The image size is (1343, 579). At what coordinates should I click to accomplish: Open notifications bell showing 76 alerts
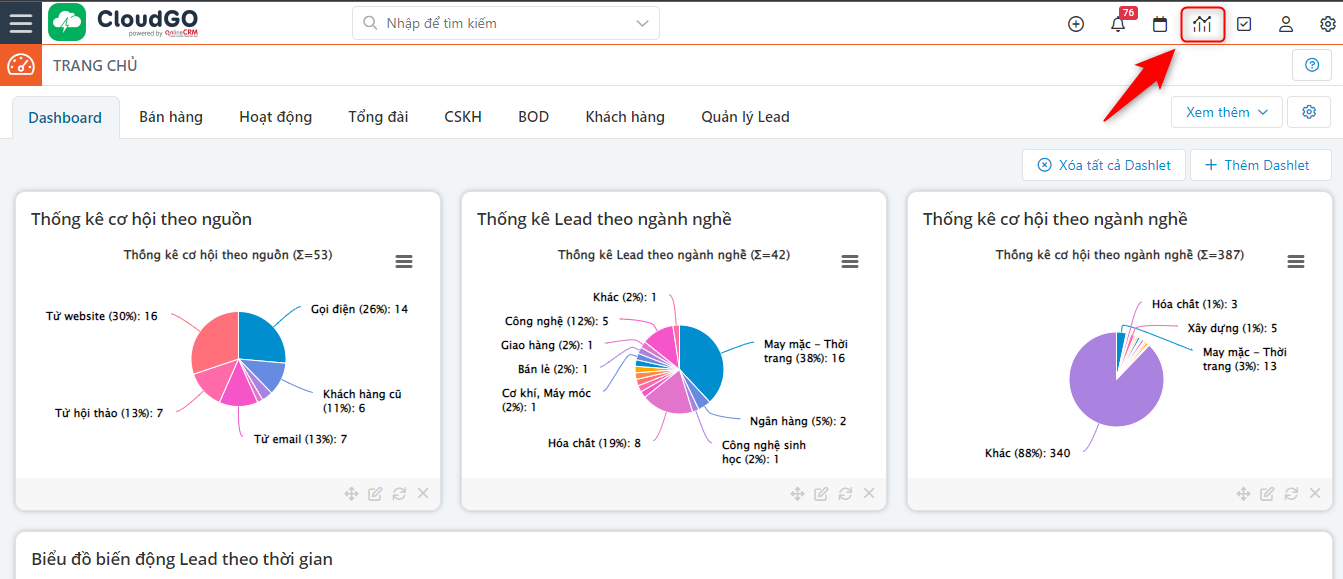click(1118, 24)
